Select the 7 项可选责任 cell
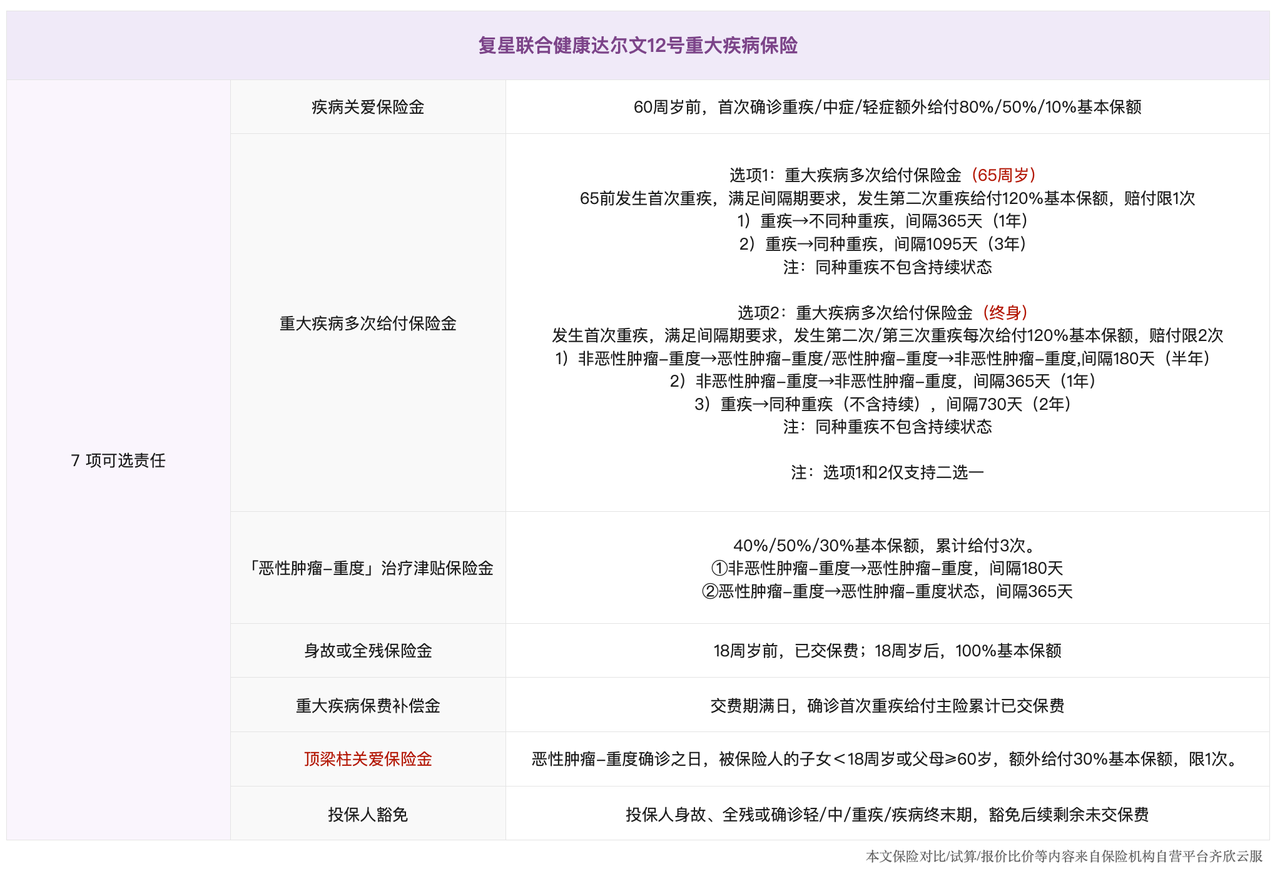 [118, 461]
